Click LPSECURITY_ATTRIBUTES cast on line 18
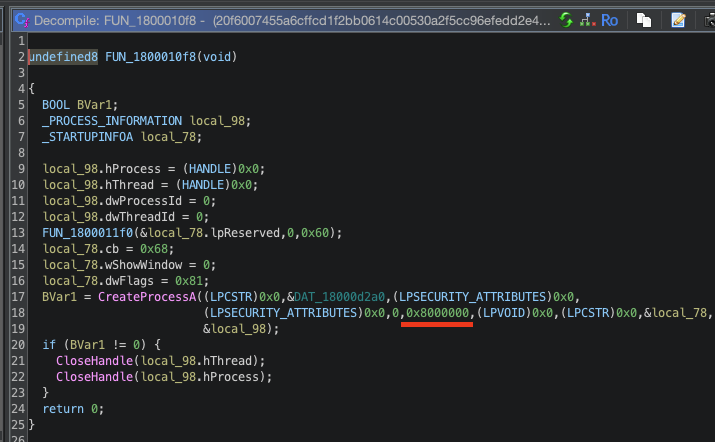Screen dimensions: 715x442 click(283, 312)
